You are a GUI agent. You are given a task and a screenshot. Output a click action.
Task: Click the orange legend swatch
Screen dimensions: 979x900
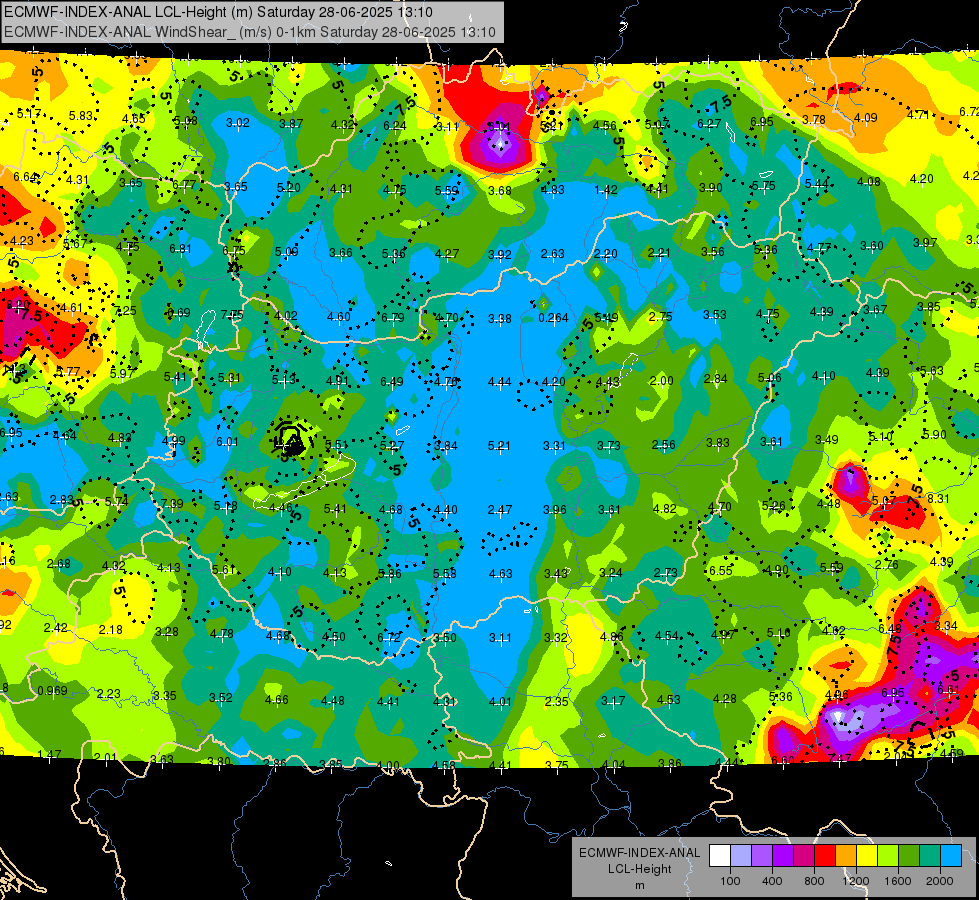(846, 856)
